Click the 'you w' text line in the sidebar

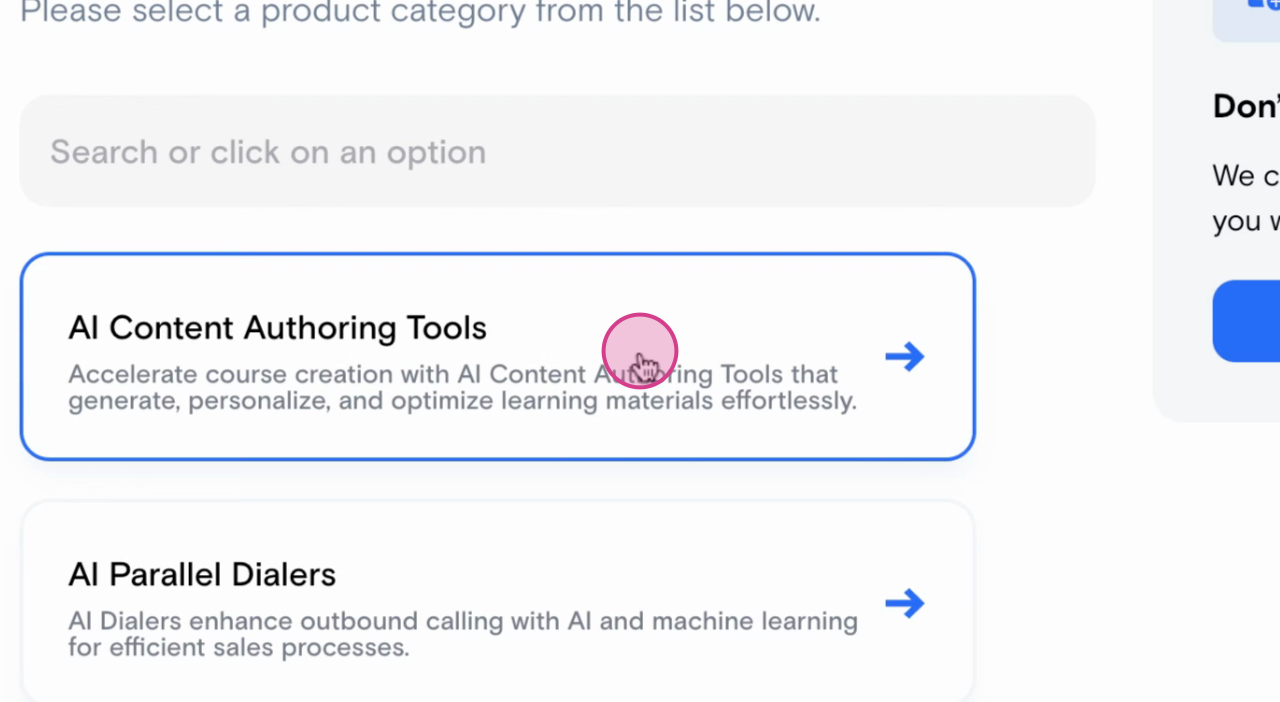pos(1246,221)
